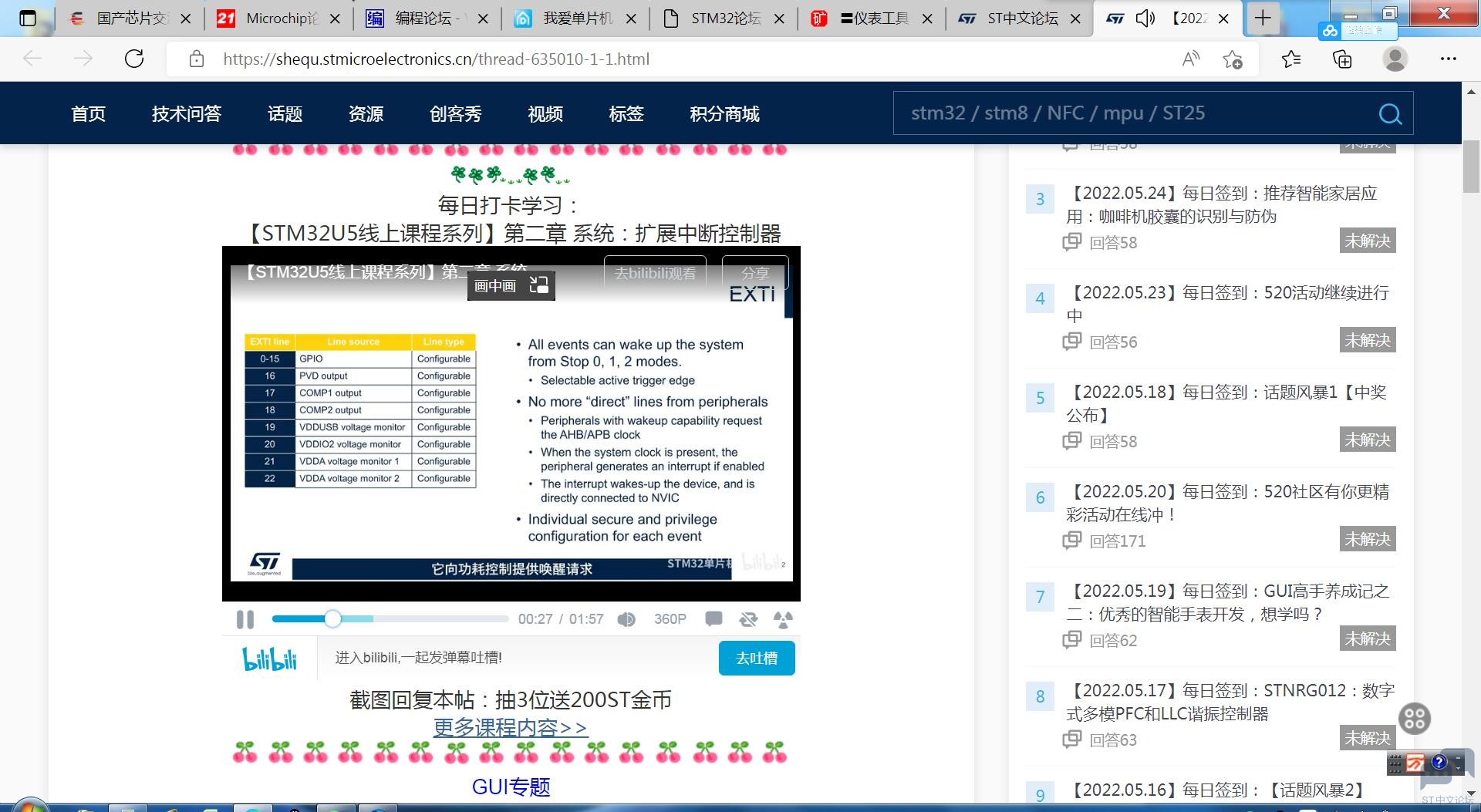Open the 360P video quality selector
Viewport: 1481px width, 812px height.
point(670,619)
